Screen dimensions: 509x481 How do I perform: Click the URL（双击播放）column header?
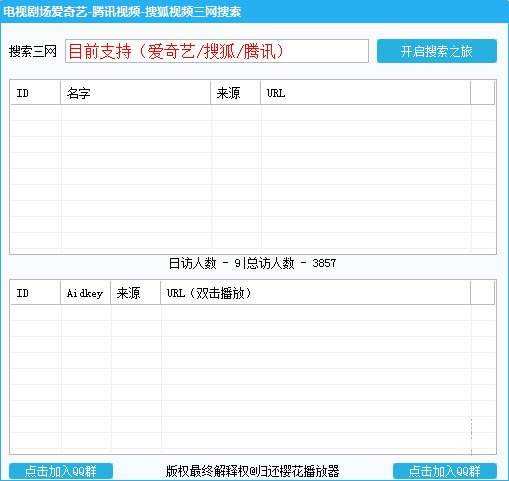pyautogui.click(x=316, y=293)
